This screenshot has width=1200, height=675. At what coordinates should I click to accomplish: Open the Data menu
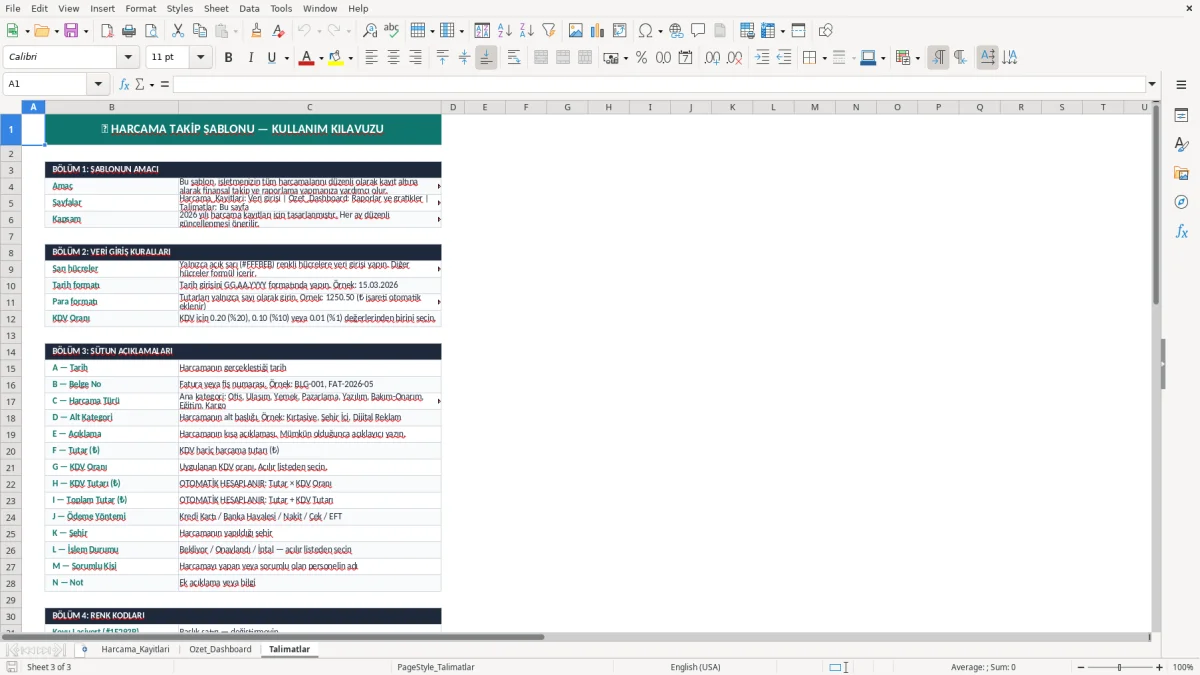click(249, 8)
